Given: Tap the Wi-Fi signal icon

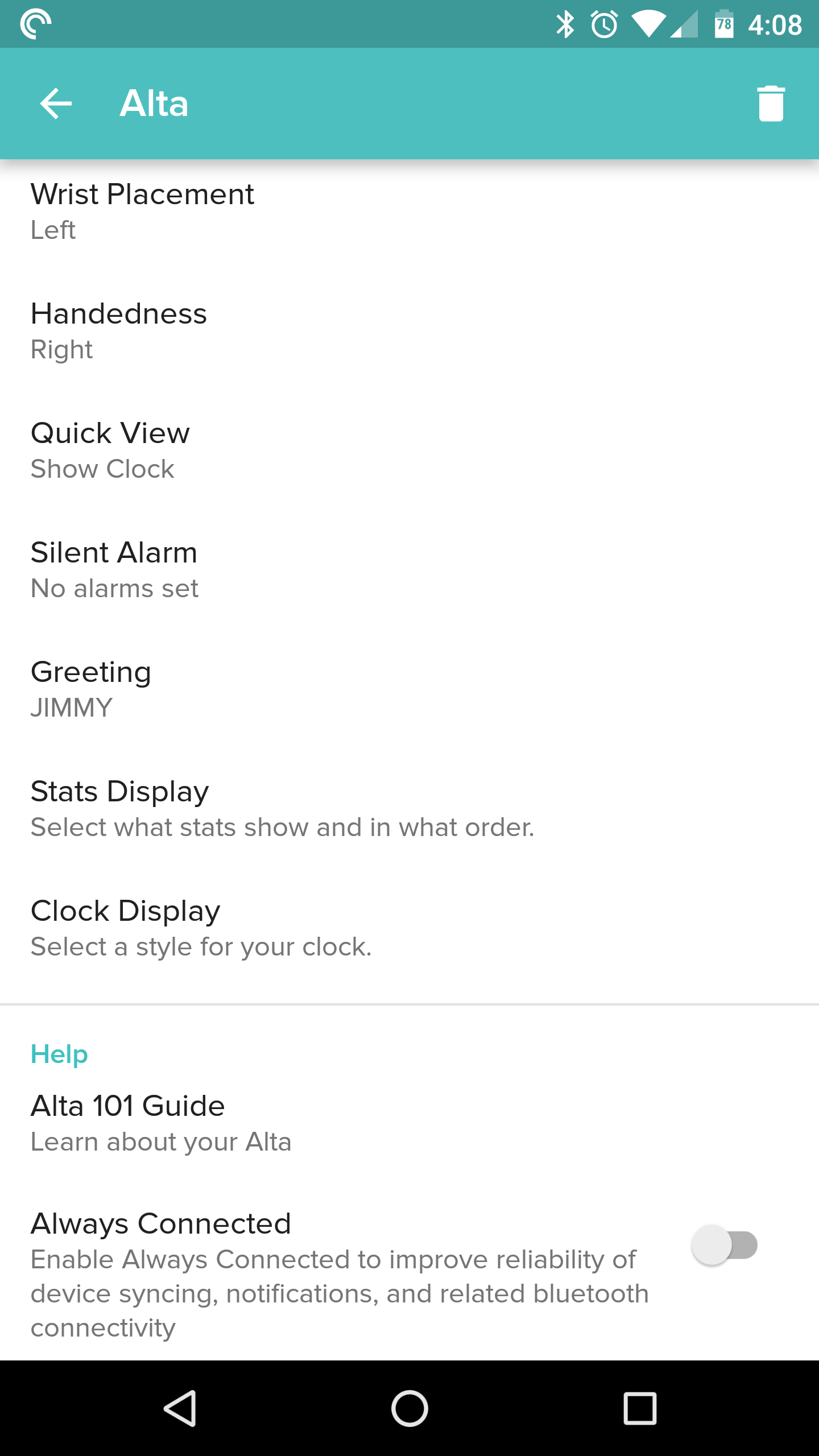Looking at the screenshot, I should click(x=648, y=24).
